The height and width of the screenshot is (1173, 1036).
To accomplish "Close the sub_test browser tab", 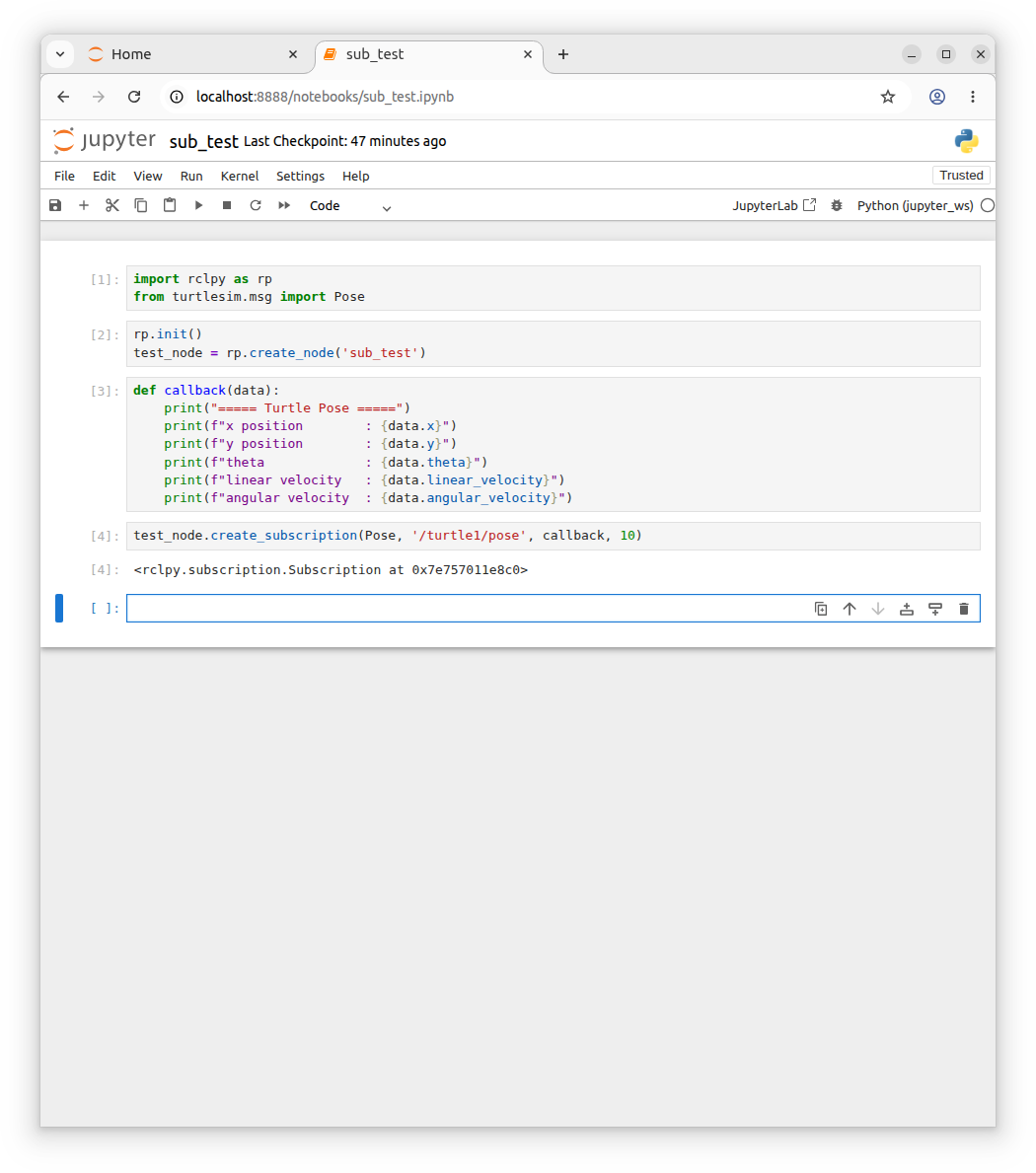I will pos(527,54).
